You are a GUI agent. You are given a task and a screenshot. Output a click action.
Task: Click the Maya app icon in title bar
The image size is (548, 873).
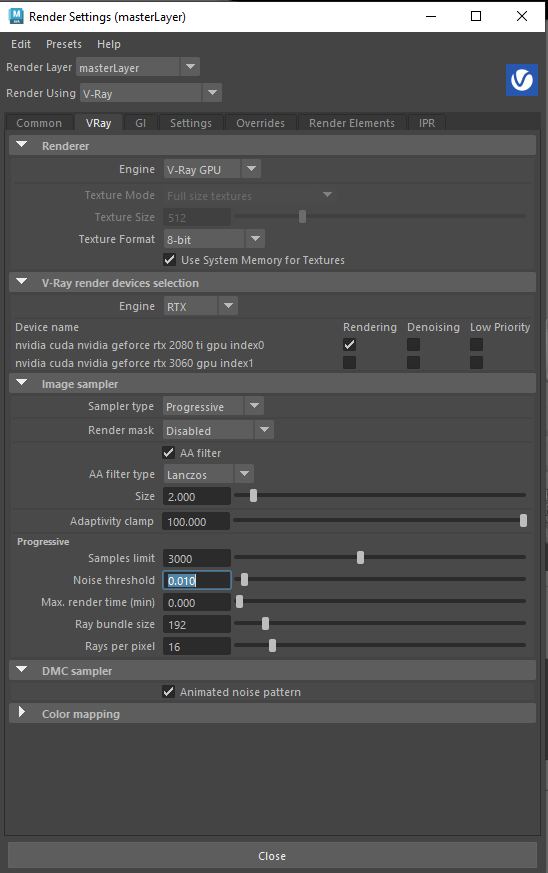point(16,16)
